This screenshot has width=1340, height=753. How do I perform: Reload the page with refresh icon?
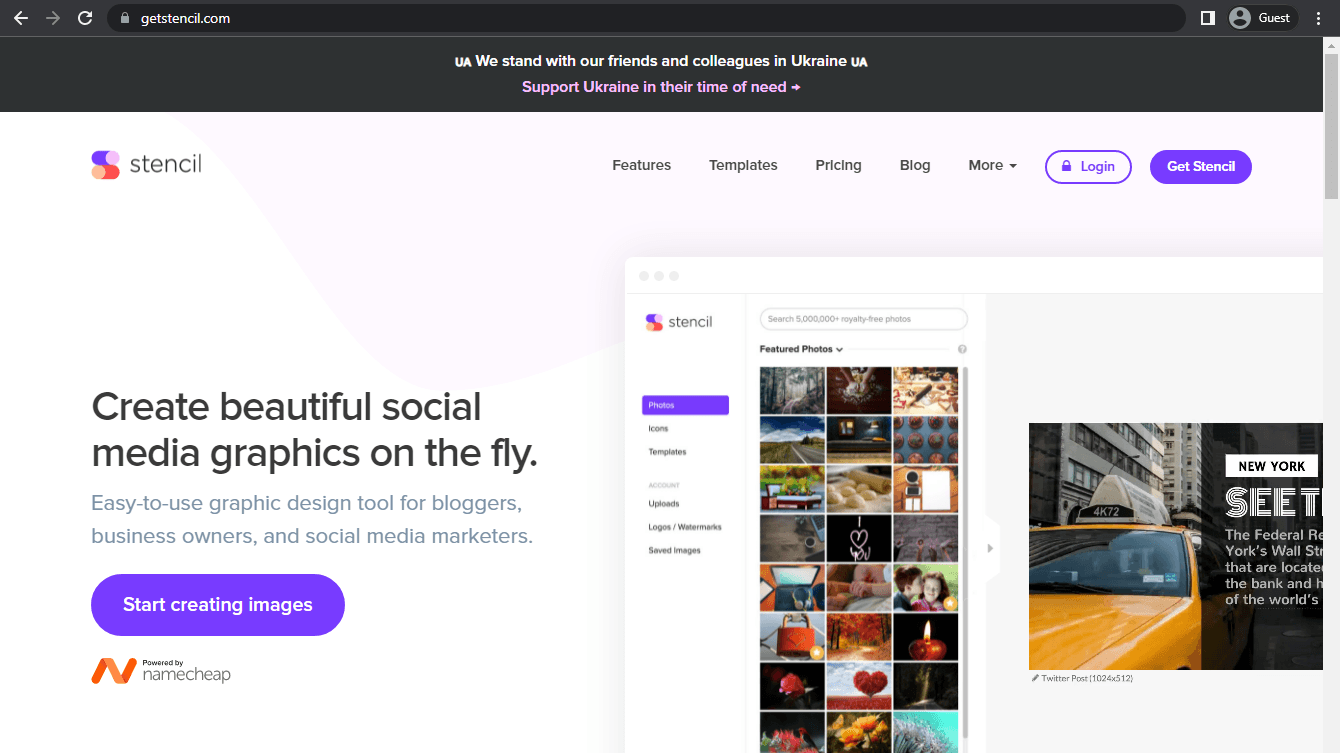(85, 18)
